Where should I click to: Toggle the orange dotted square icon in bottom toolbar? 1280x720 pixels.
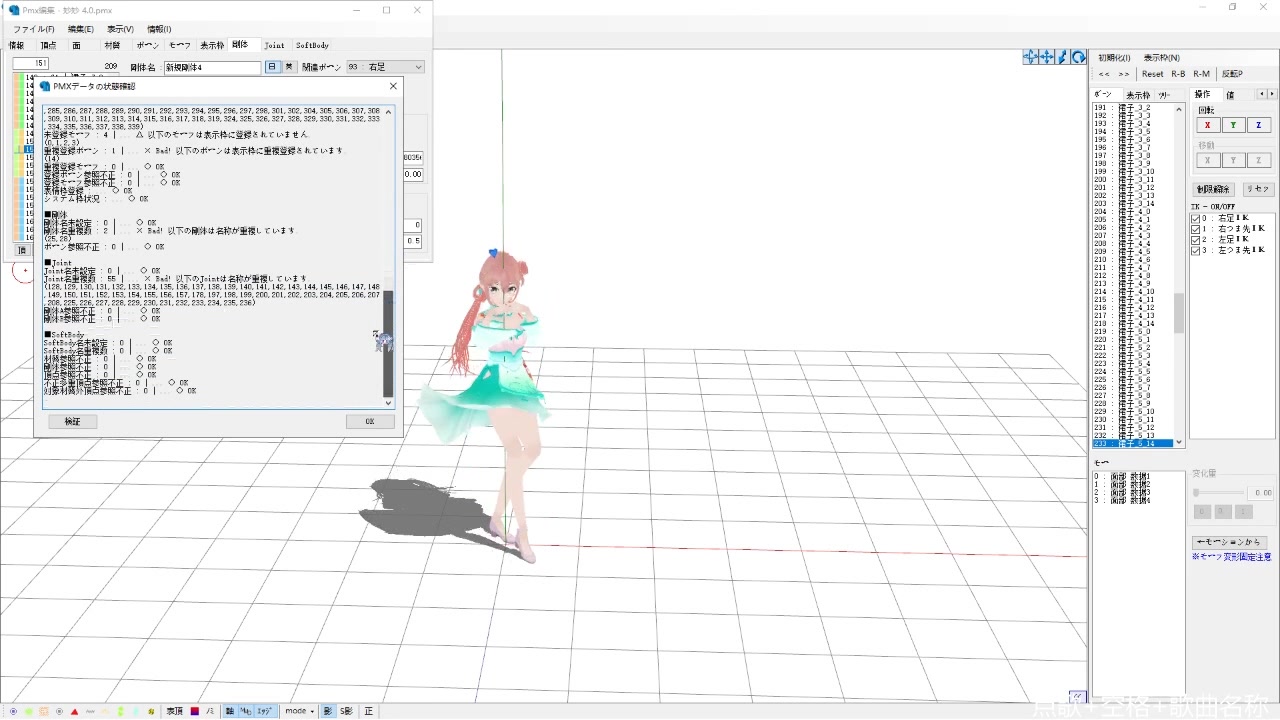[44, 711]
